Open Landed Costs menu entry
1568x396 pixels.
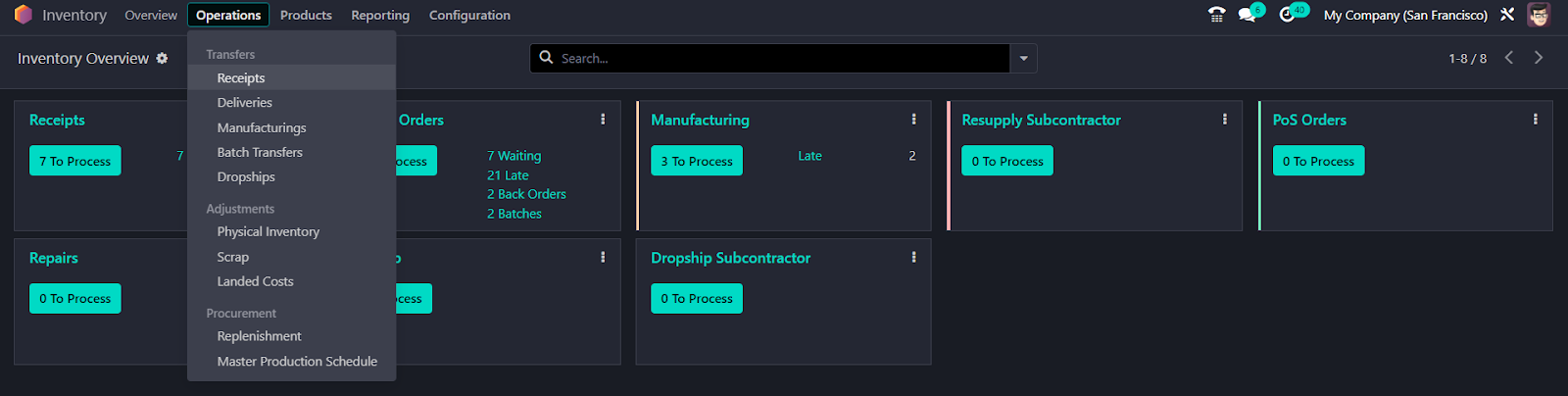(x=292, y=281)
